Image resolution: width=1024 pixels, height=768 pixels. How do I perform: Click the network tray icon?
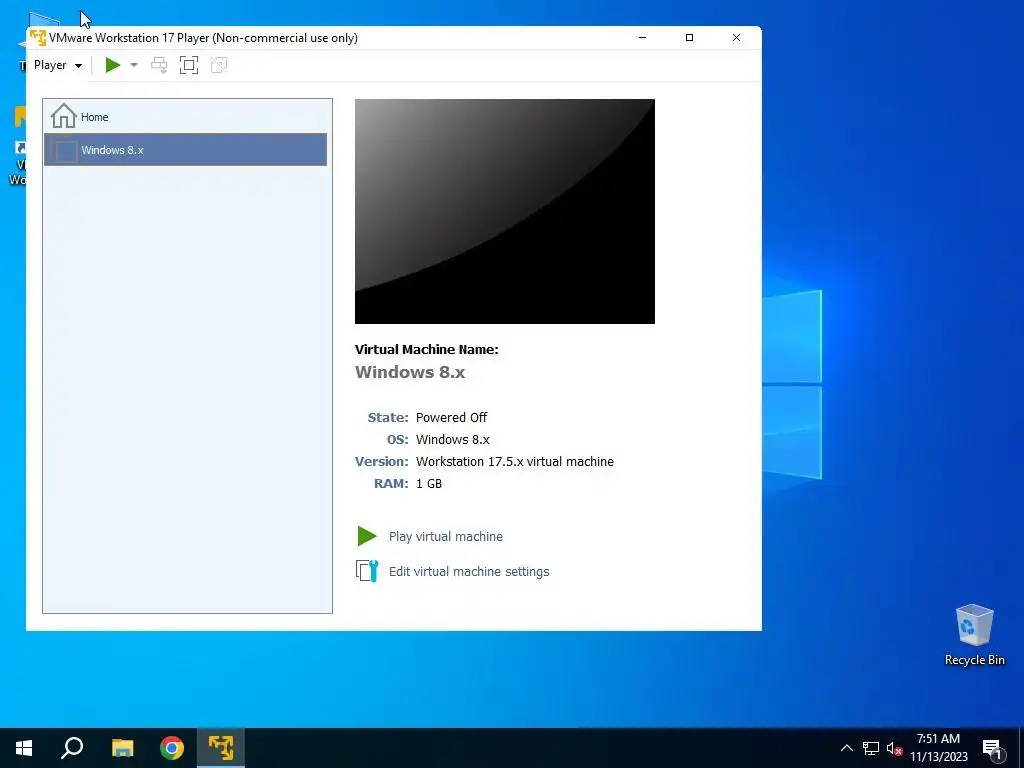click(x=871, y=748)
